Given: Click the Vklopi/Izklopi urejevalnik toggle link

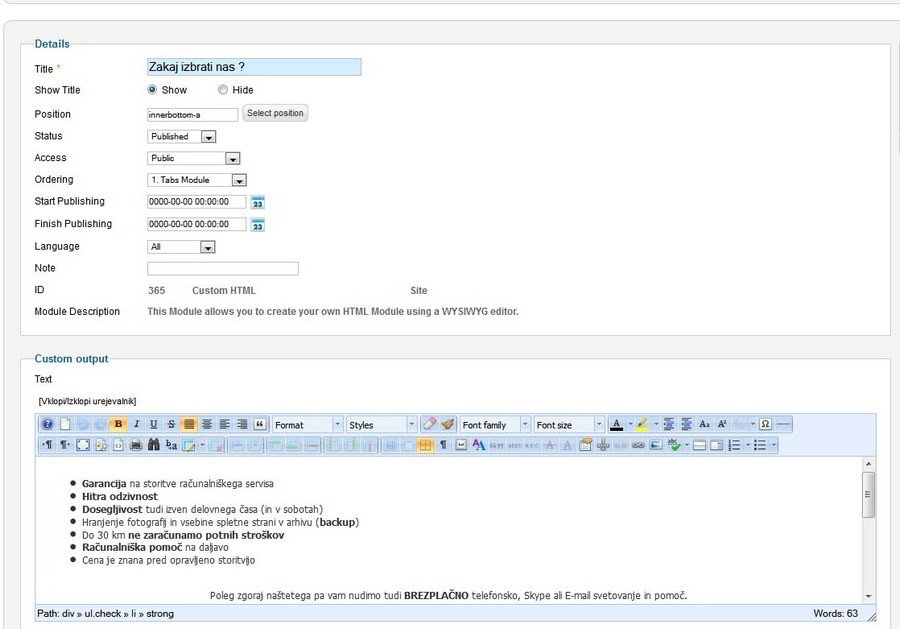Looking at the screenshot, I should pos(87,401).
